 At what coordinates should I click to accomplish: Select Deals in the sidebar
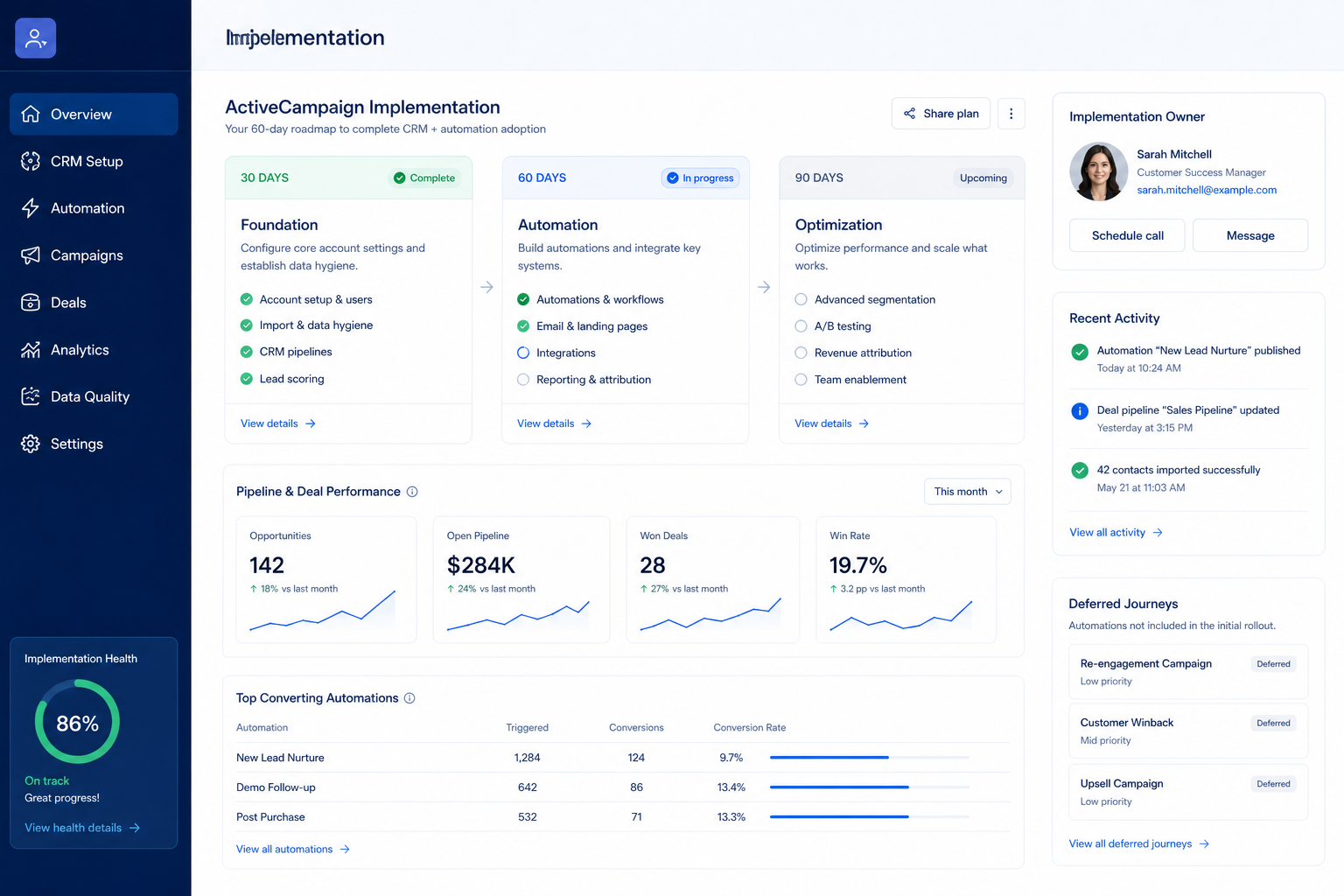click(94, 303)
